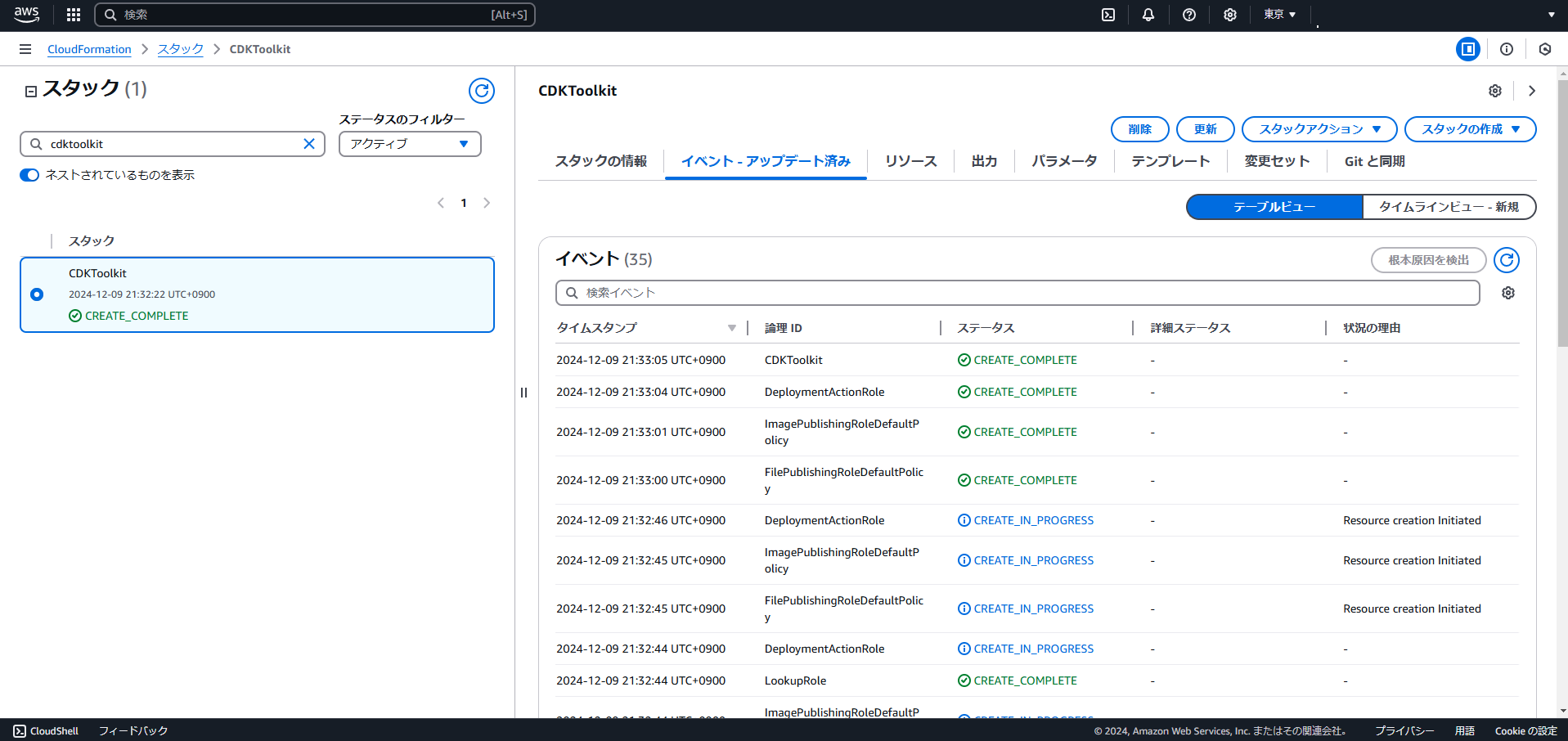1568x741 pixels.
Task: Collapse the stacks panel expander
Action: click(31, 92)
